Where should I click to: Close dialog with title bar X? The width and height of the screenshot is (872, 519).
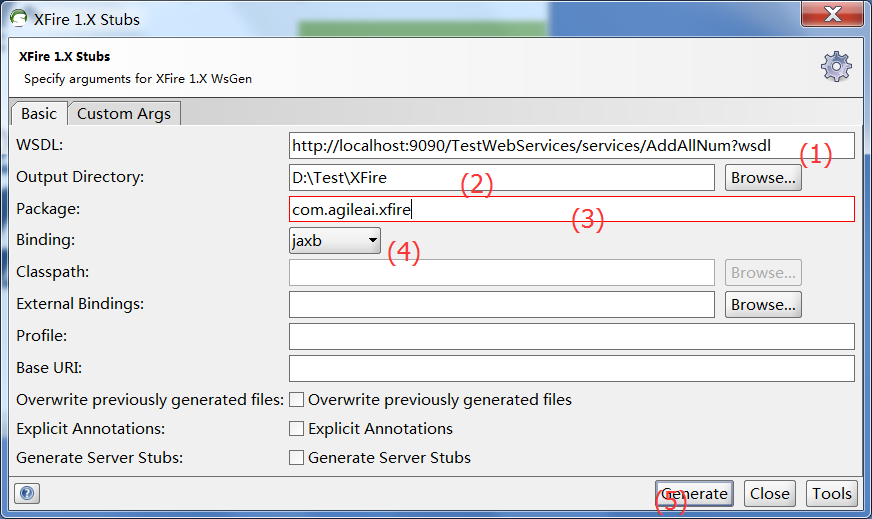tap(832, 14)
